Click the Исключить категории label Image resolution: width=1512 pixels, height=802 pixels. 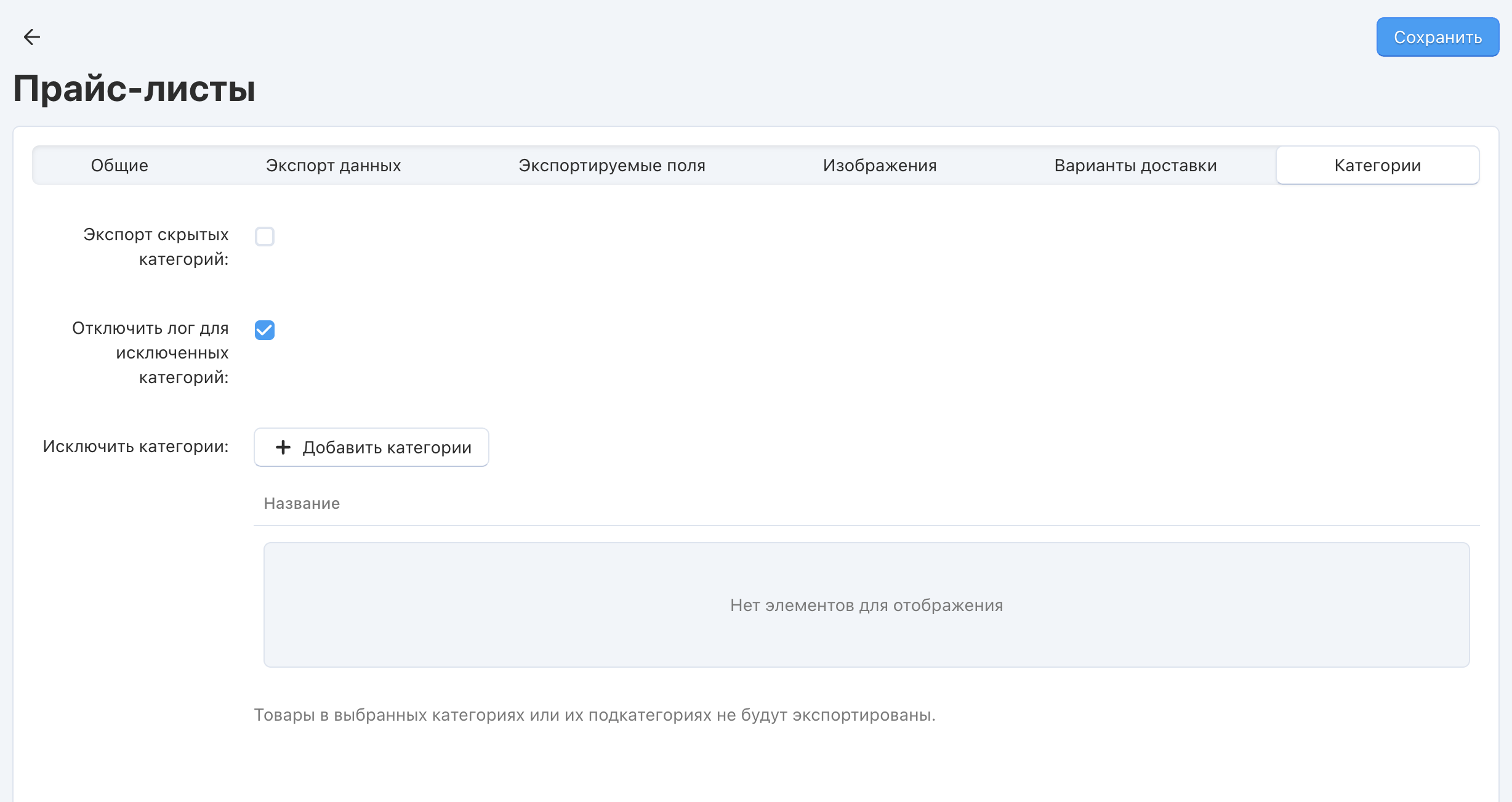tap(135, 446)
